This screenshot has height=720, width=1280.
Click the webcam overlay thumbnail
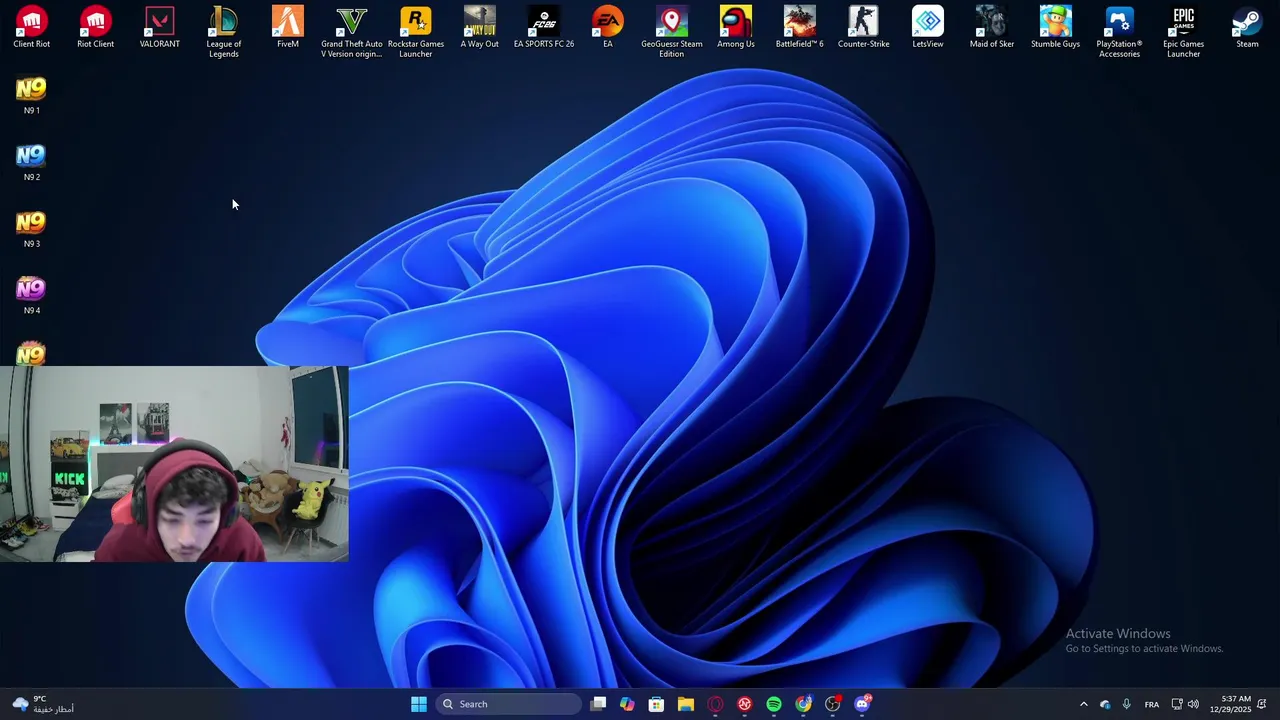point(174,464)
